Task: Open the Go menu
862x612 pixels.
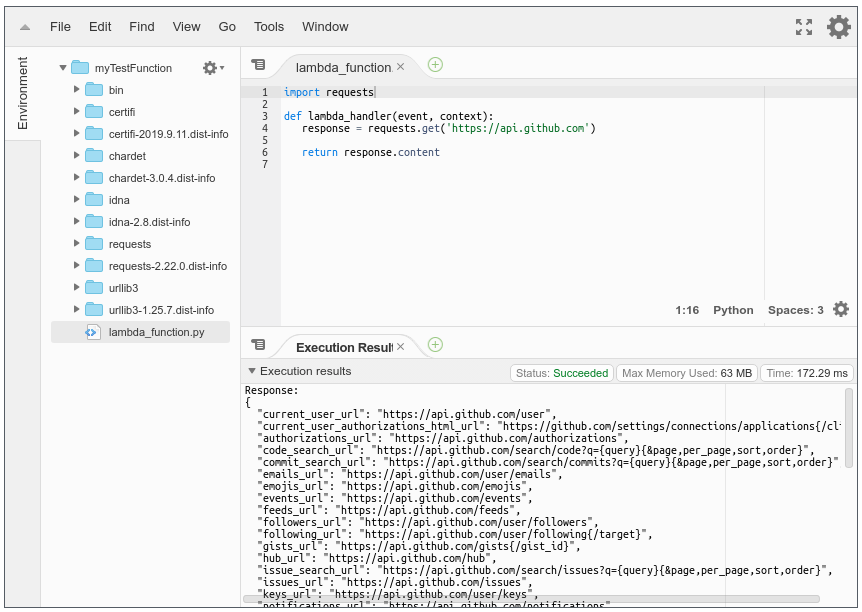Action: 227,26
